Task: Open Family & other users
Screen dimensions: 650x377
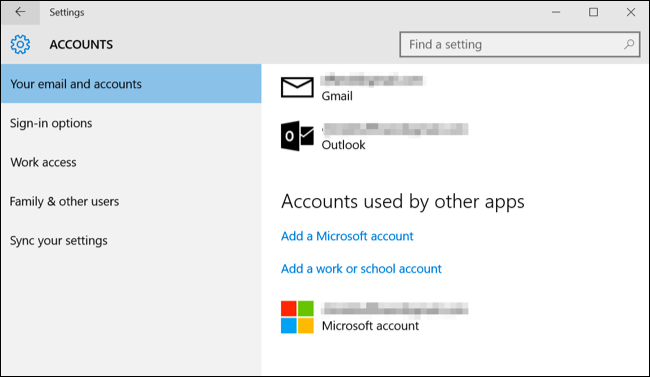Action: click(131, 202)
